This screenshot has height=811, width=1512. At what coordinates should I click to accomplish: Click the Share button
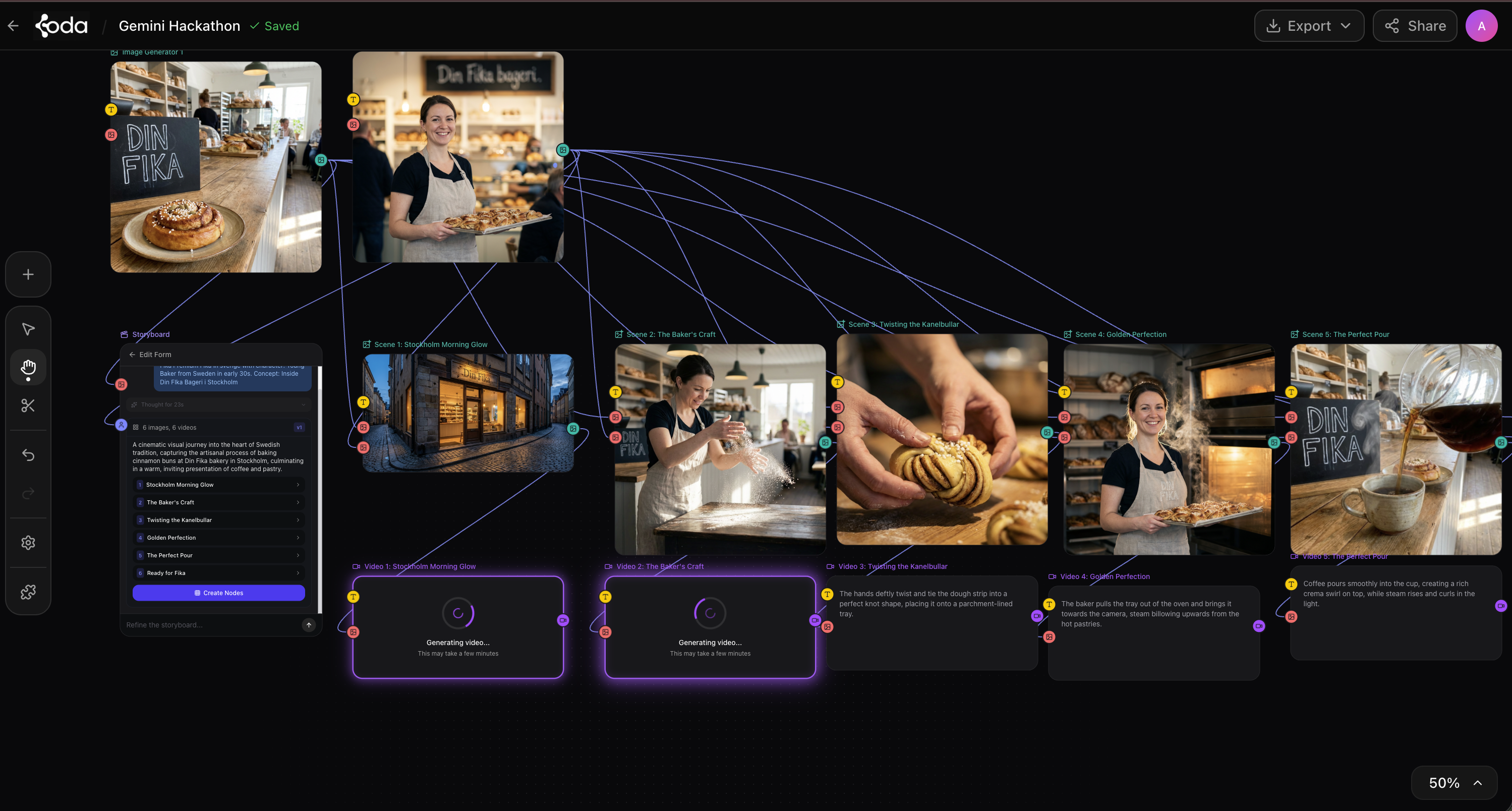[x=1415, y=26]
